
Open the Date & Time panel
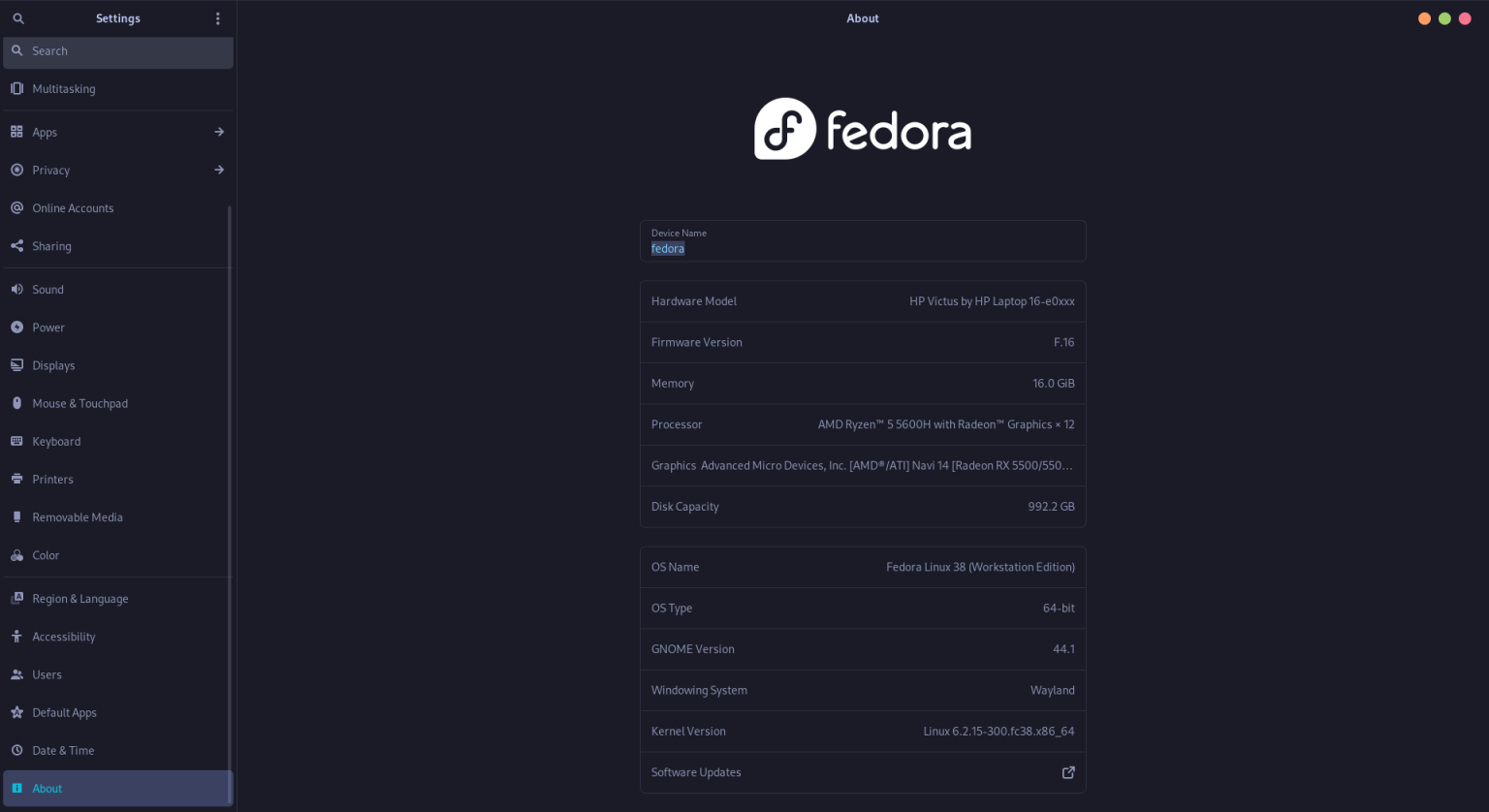click(x=63, y=751)
